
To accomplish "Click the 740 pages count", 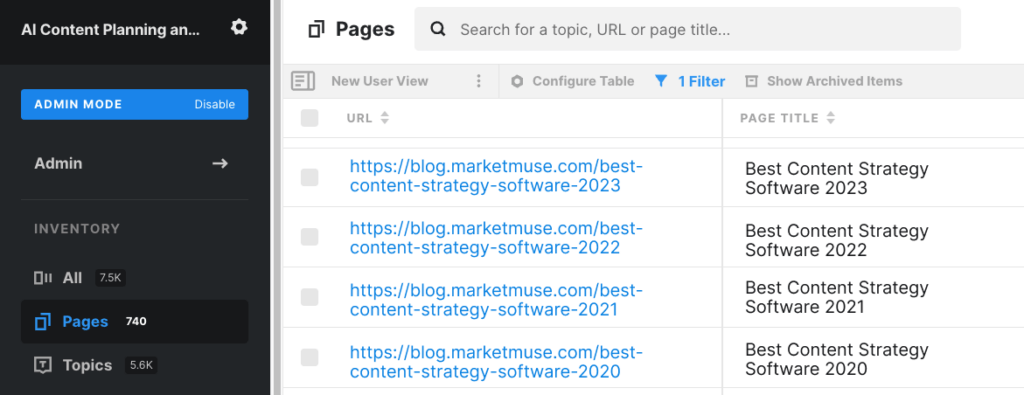I will tap(136, 321).
